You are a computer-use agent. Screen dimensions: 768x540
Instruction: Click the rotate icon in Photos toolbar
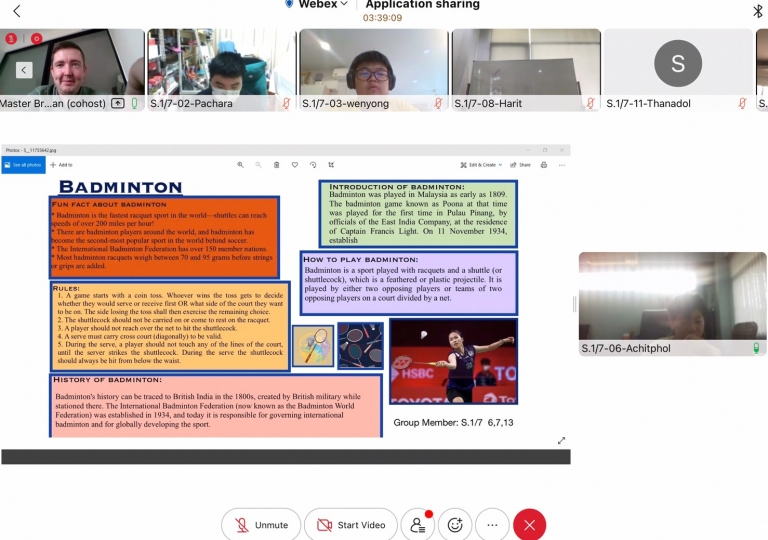pos(313,165)
